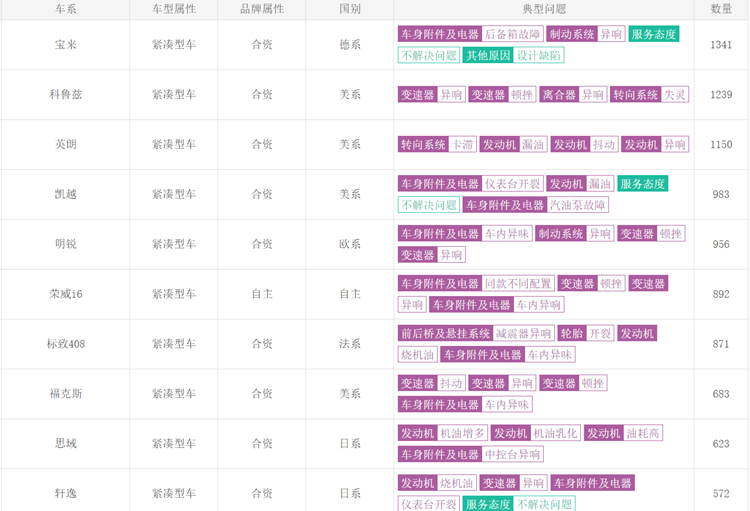Click the quantity value 623
This screenshot has height=511, width=750.
tap(721, 444)
